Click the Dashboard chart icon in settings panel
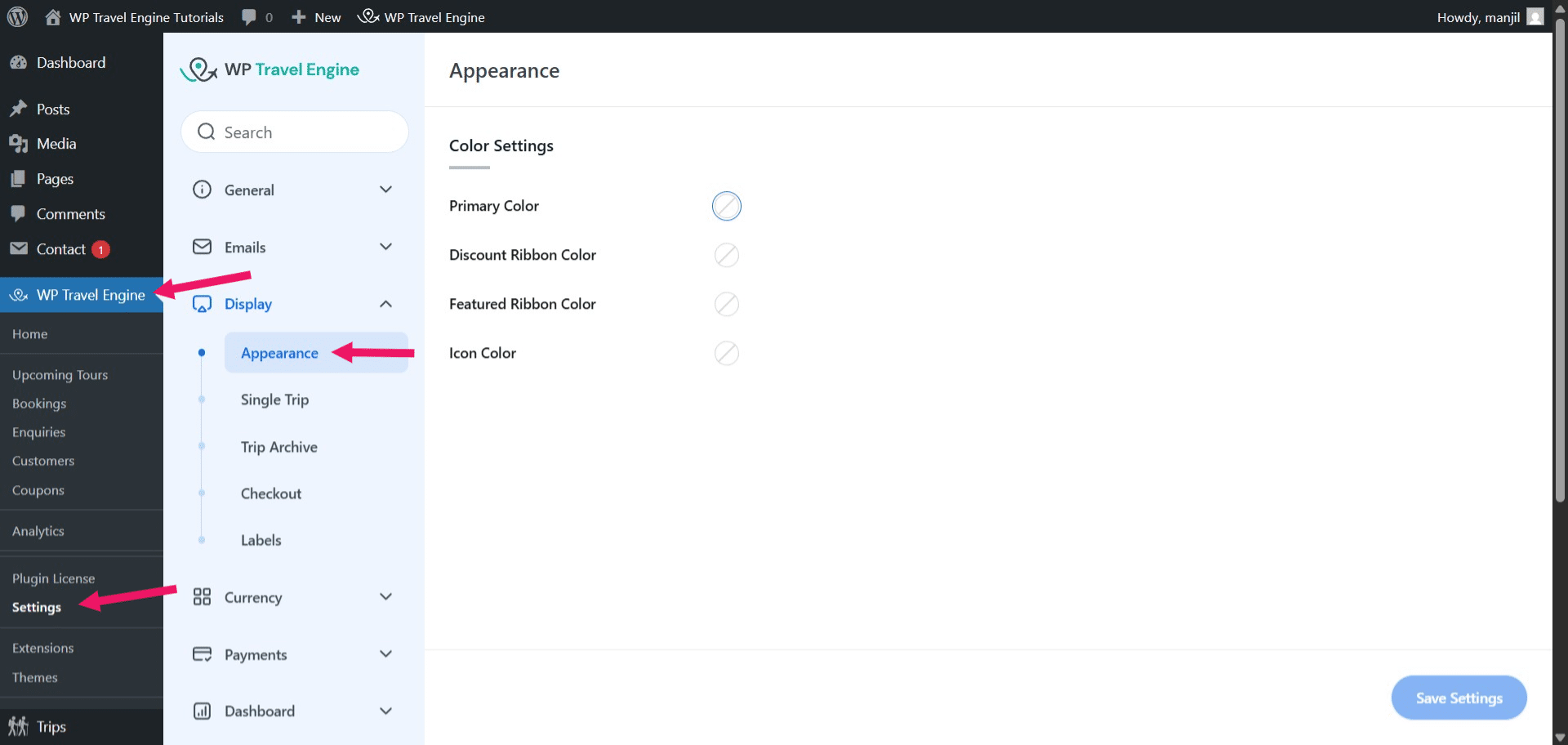Viewport: 1568px width, 745px height. point(202,711)
